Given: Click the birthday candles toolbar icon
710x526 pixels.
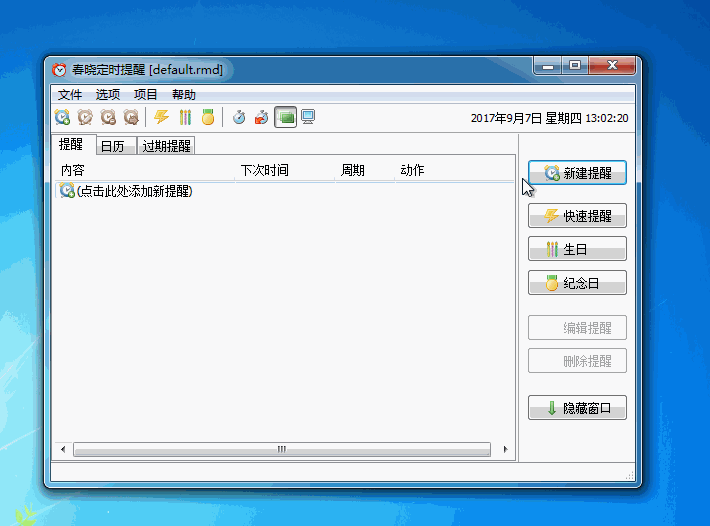Looking at the screenshot, I should click(x=185, y=117).
